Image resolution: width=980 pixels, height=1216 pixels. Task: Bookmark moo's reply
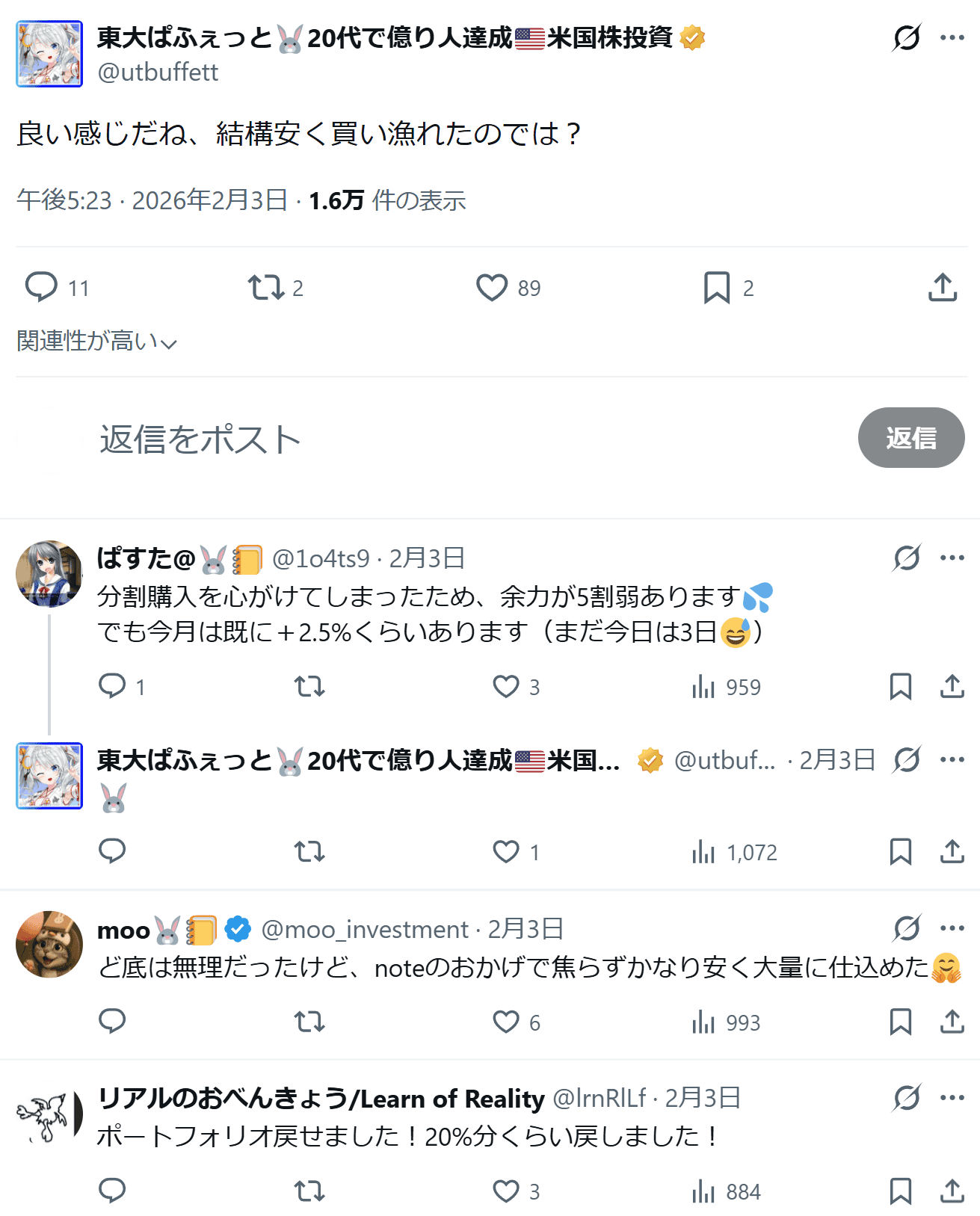pos(900,1021)
